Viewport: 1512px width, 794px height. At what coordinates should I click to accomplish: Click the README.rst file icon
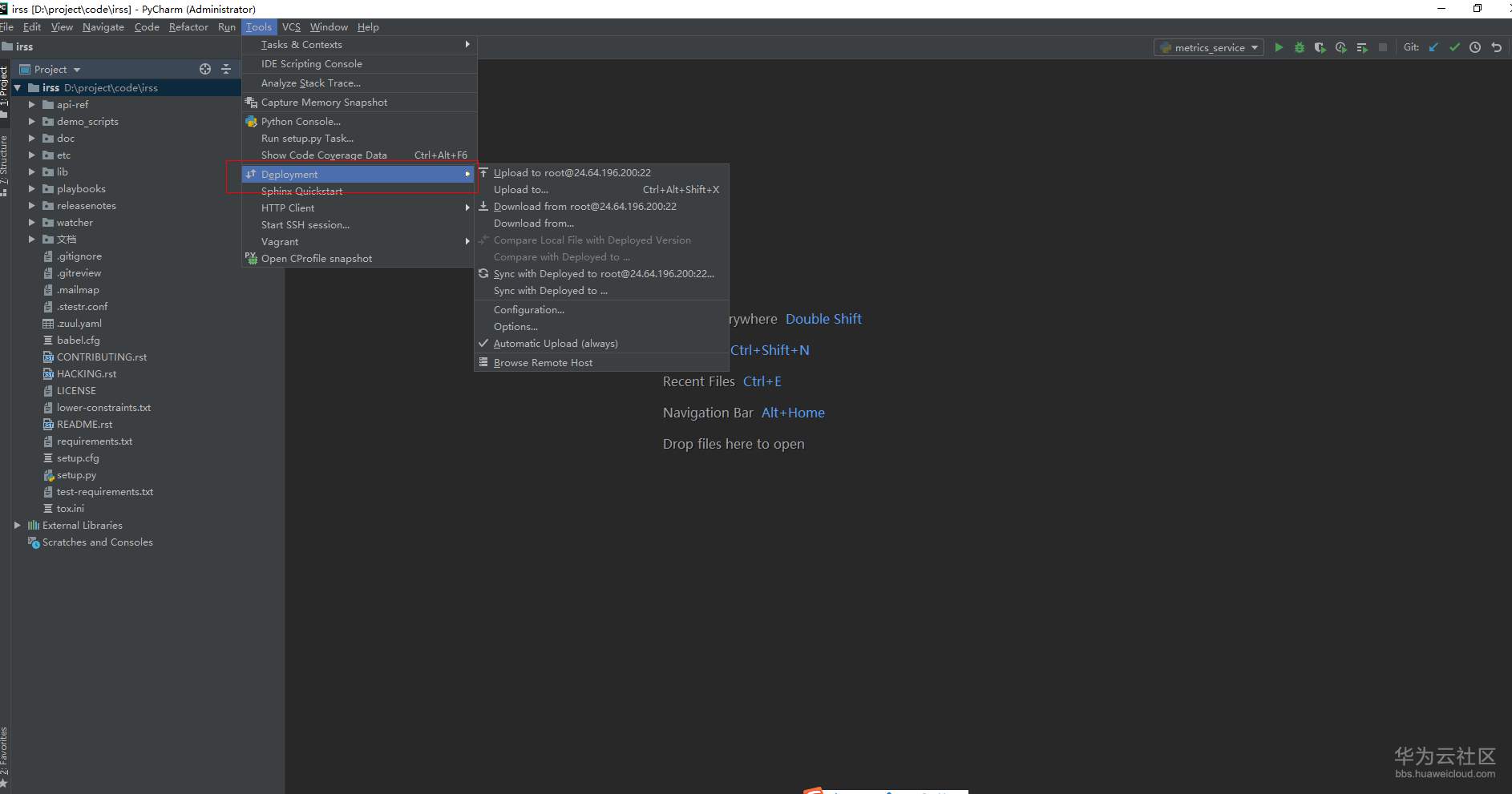48,425
